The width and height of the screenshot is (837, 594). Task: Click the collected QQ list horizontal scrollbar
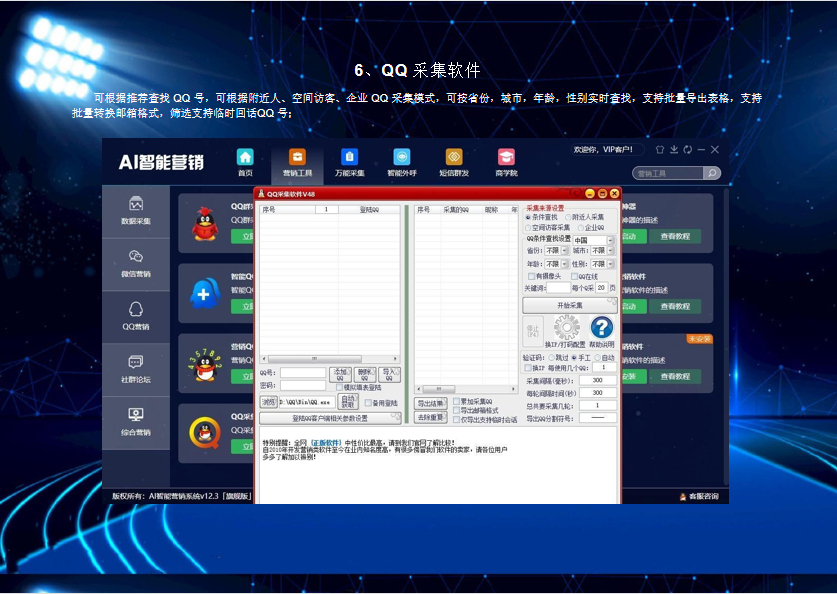[x=466, y=389]
